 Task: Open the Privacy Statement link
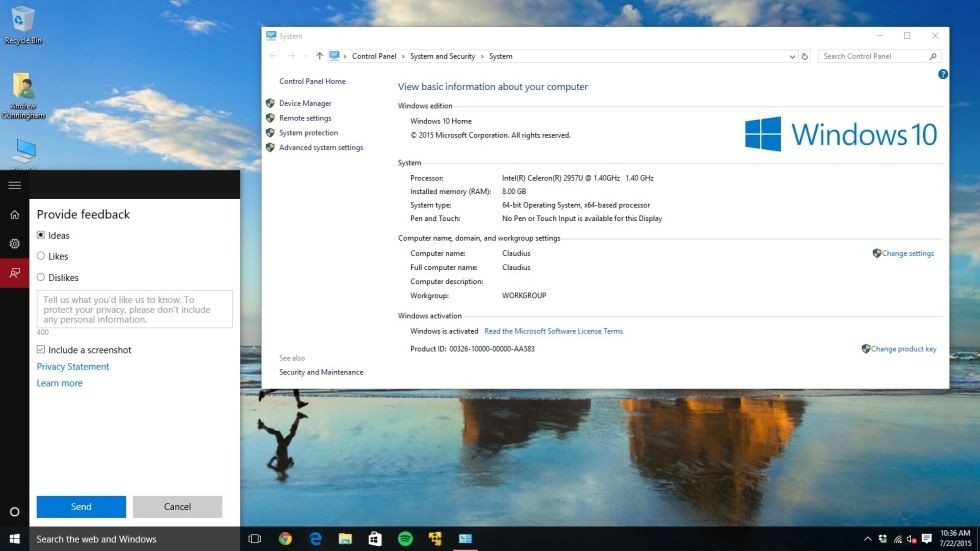pos(72,367)
